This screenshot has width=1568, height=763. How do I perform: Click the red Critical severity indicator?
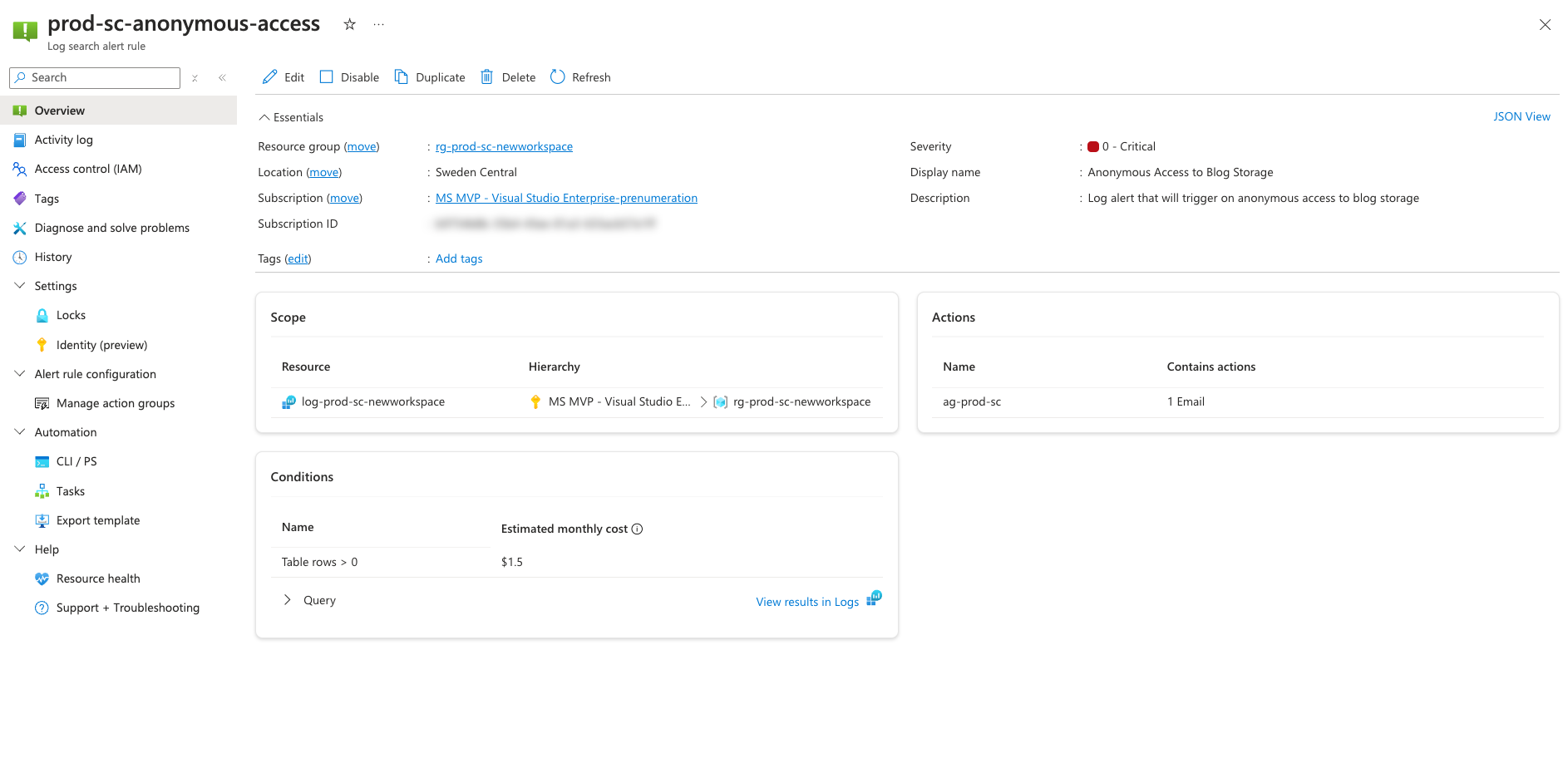1093,146
